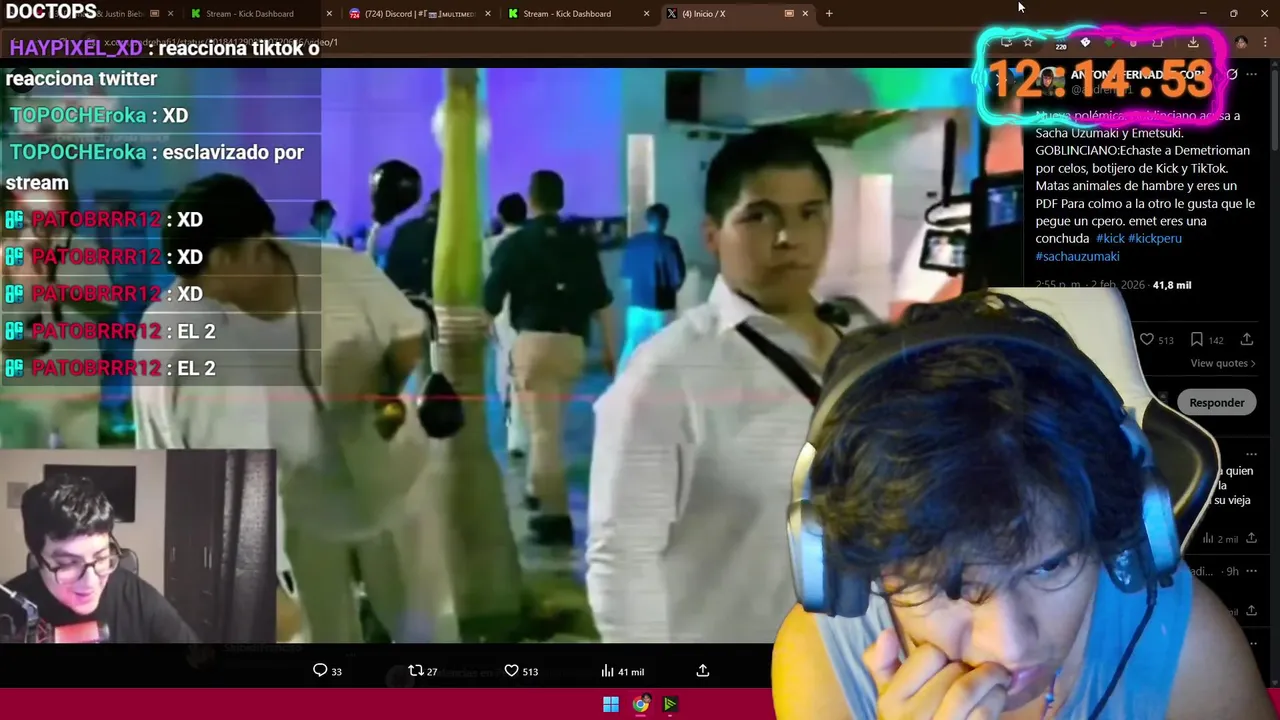Click the page scrollbar on right edge

pos(1275,110)
